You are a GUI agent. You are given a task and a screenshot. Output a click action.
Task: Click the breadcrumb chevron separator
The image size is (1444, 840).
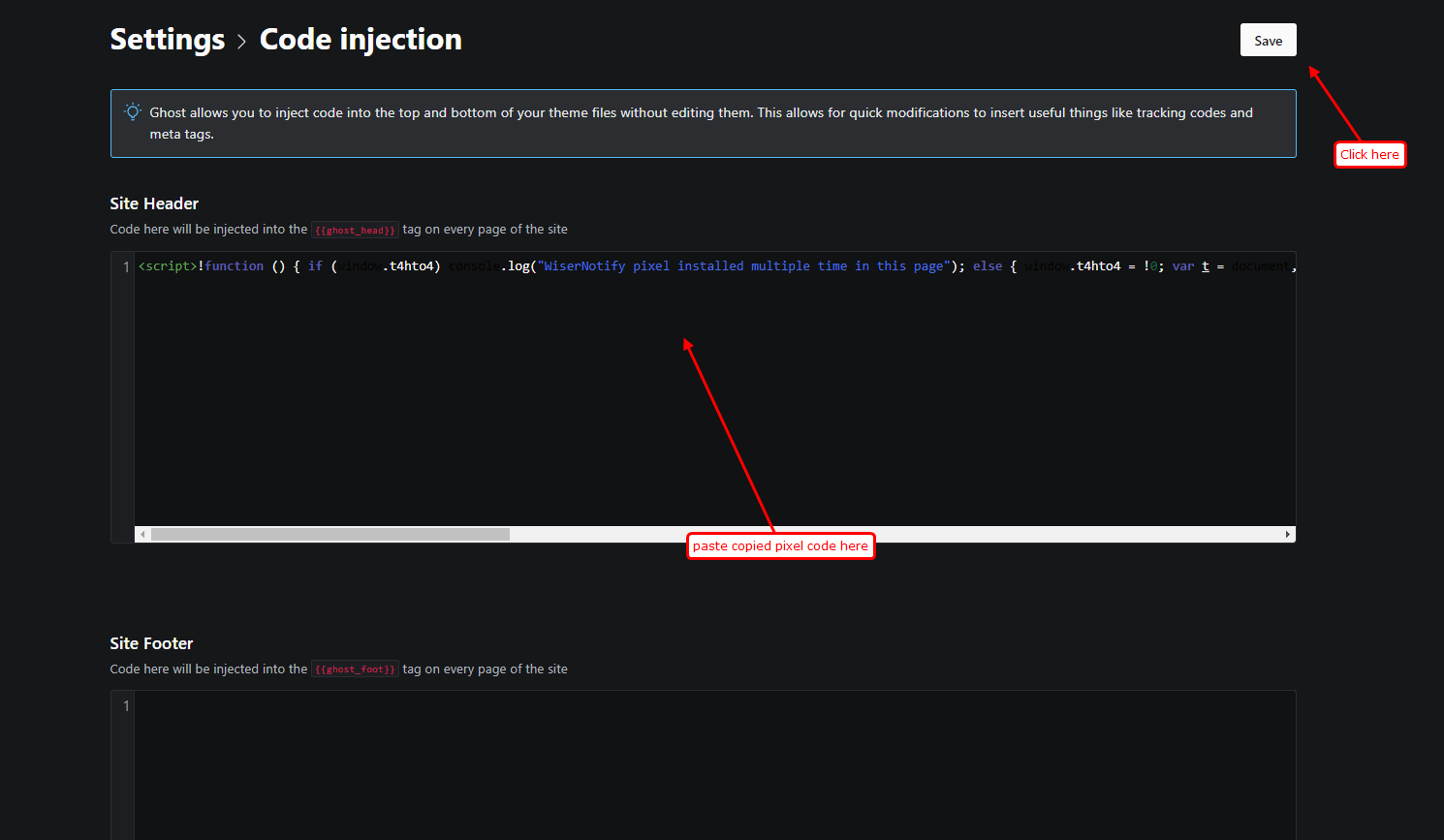241,42
